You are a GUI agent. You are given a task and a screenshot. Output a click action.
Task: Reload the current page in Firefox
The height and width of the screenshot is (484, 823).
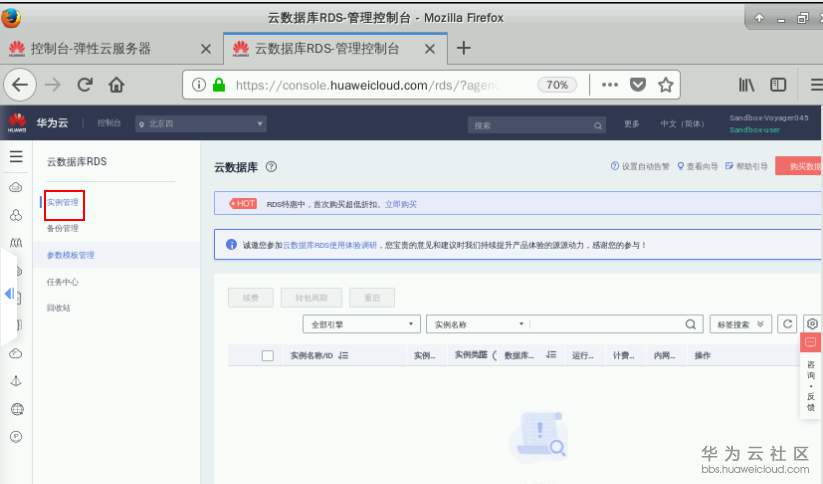pyautogui.click(x=85, y=85)
